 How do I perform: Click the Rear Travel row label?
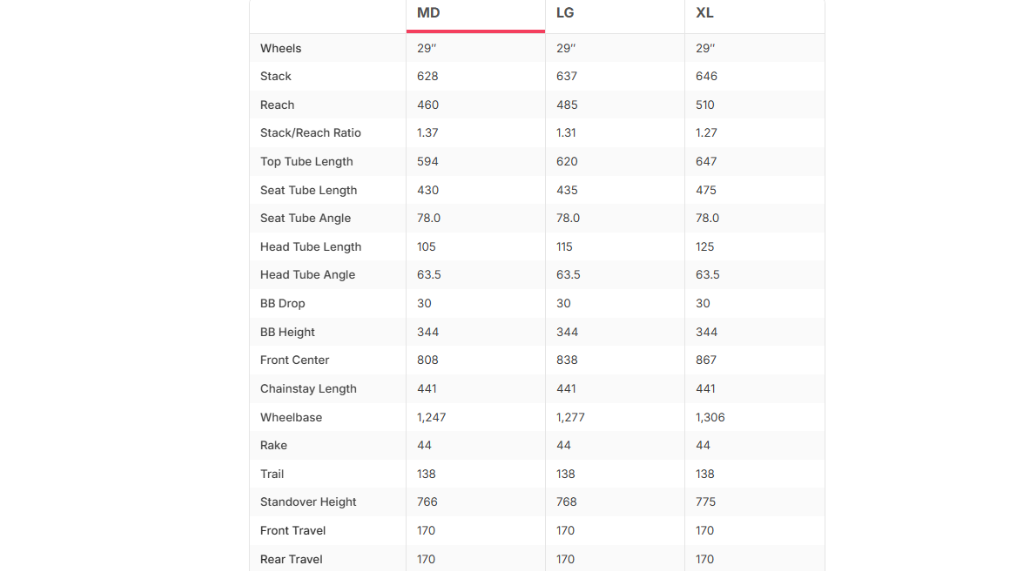(x=291, y=559)
